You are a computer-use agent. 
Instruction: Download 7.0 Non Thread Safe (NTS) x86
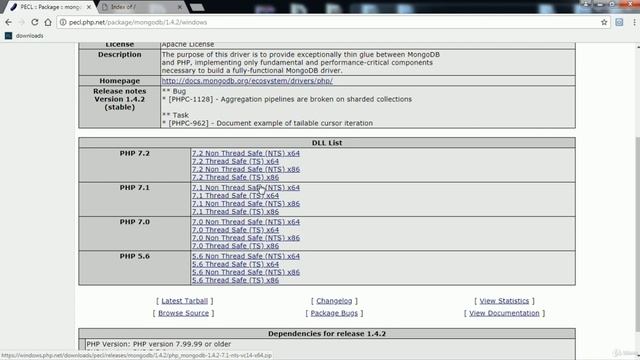(246, 238)
